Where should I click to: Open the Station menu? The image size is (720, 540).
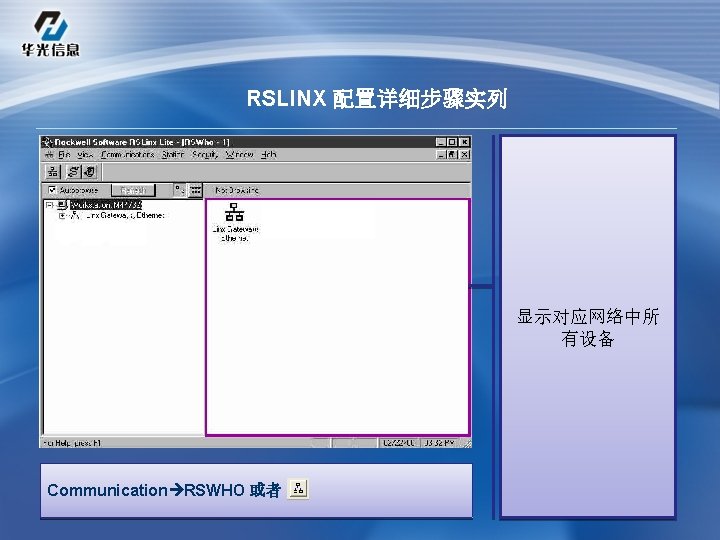[173, 155]
